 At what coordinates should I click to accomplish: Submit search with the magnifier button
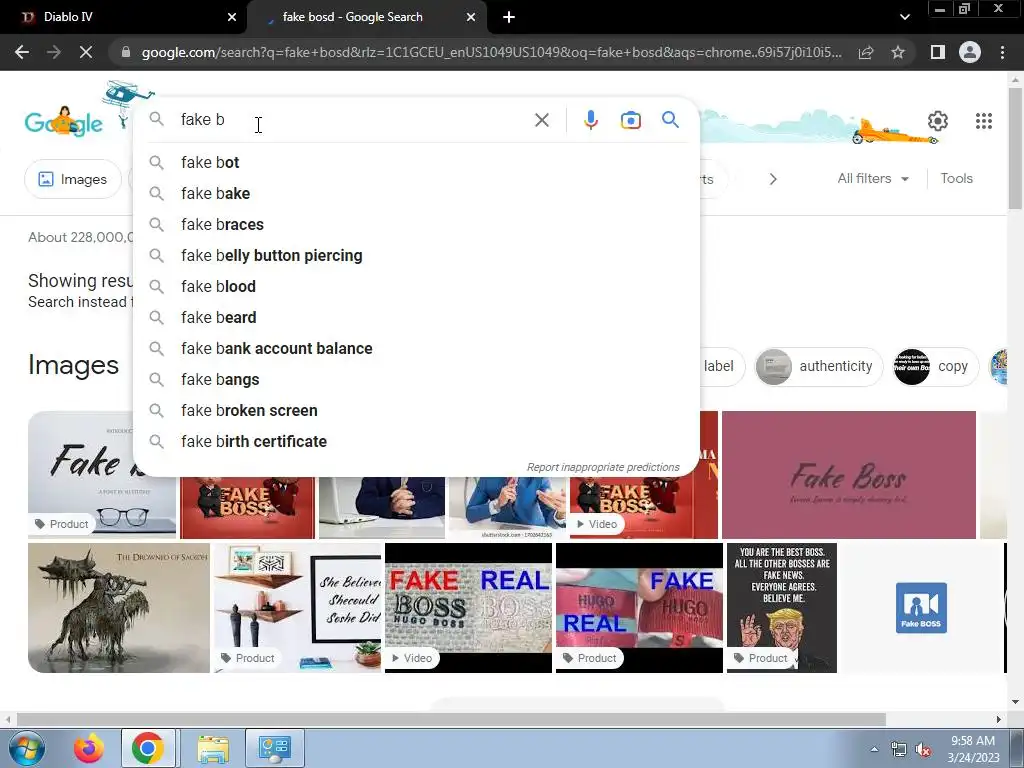pos(670,120)
